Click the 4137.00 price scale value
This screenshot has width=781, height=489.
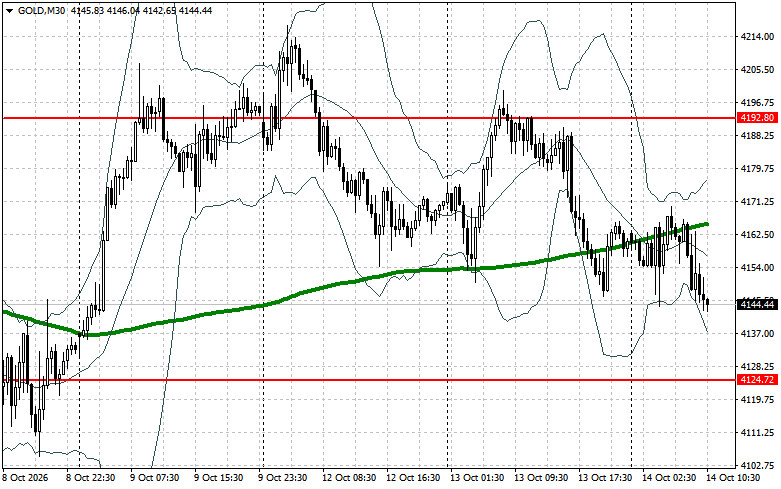tap(757, 334)
